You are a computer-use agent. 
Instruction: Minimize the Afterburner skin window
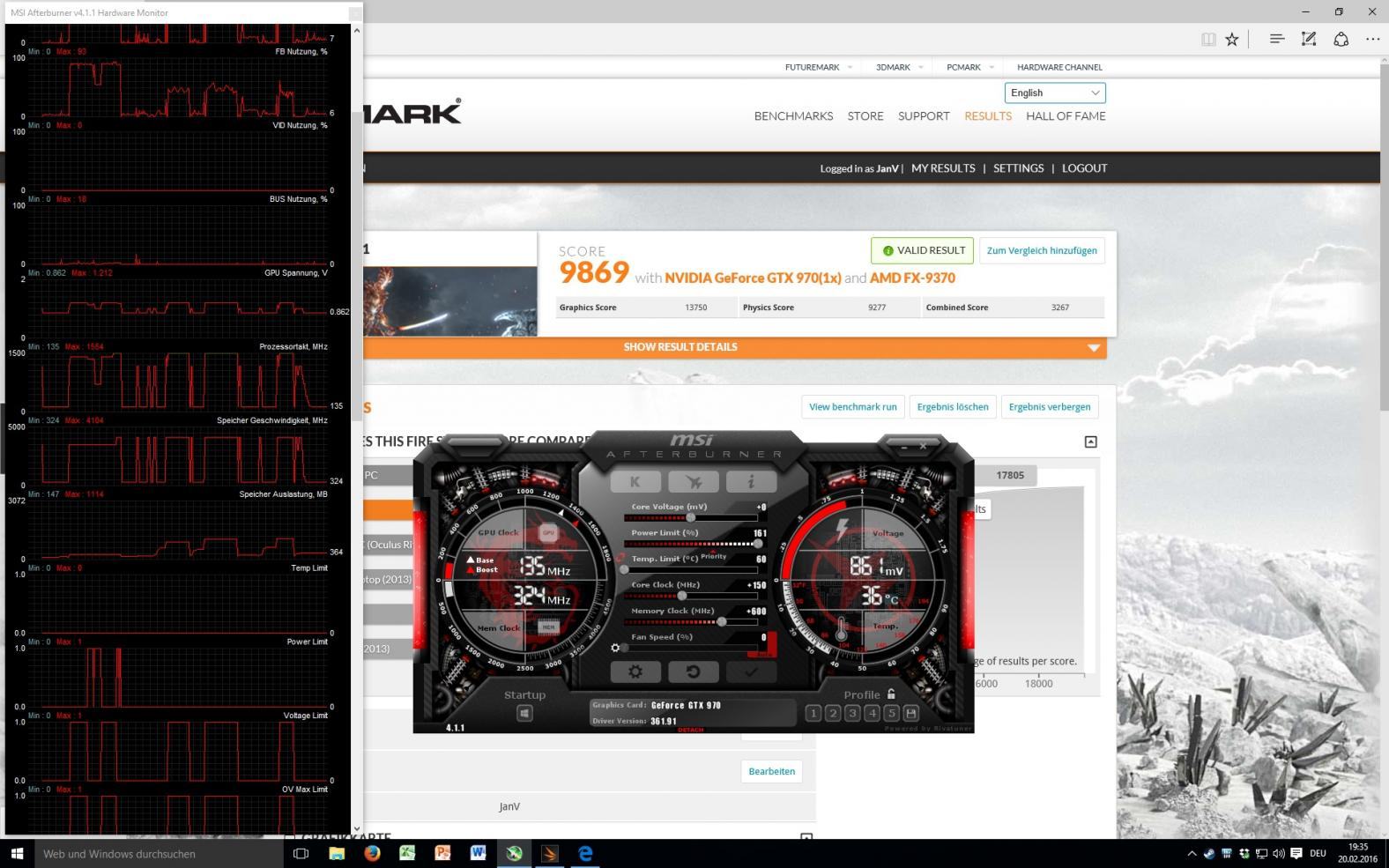(904, 447)
